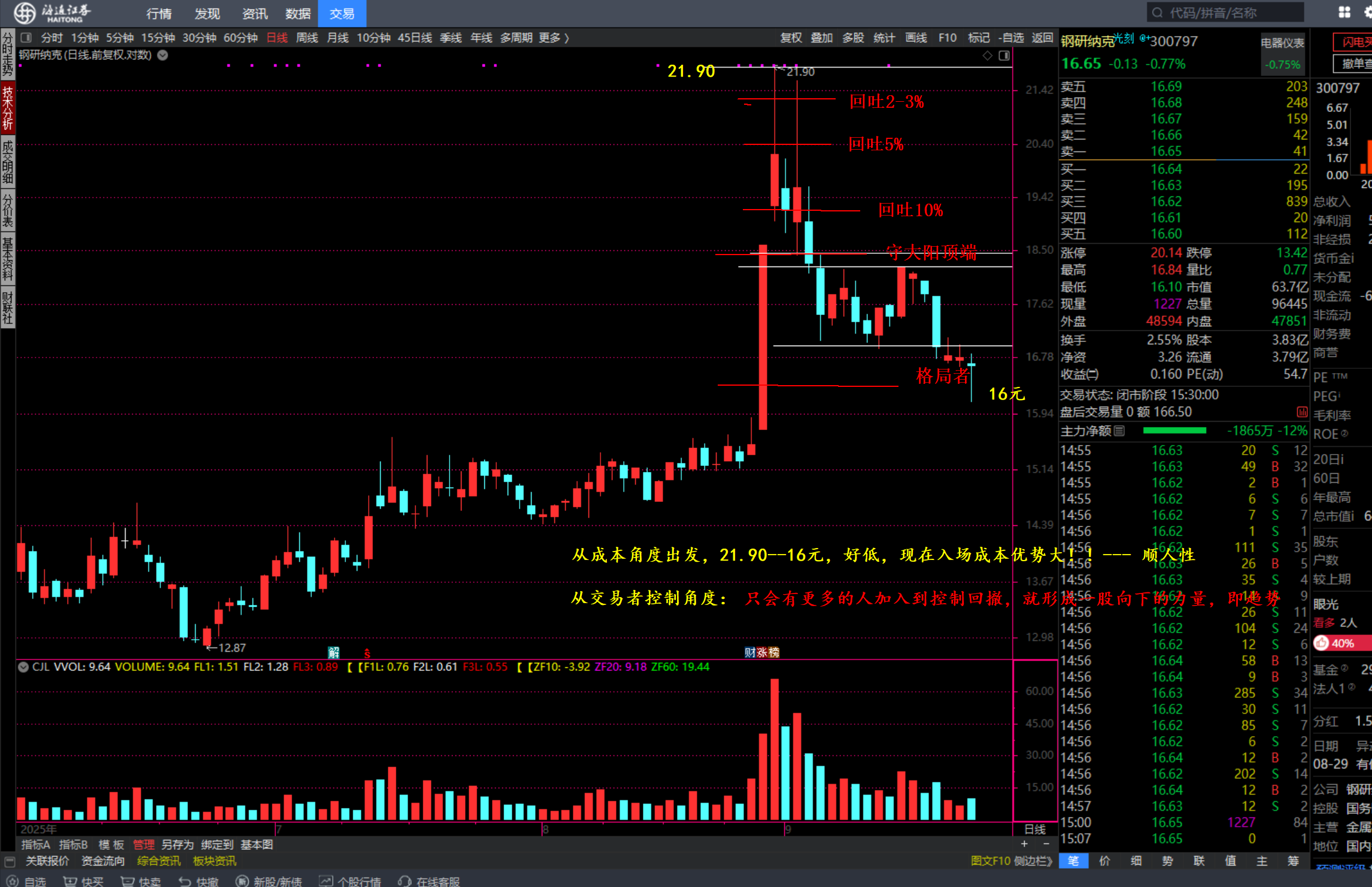Click in the stock code search field
The height and width of the screenshot is (887, 1372).
(1225, 13)
